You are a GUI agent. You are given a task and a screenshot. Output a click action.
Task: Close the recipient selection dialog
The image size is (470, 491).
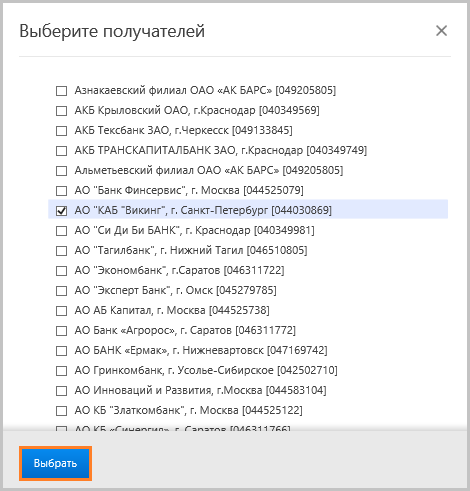[441, 31]
